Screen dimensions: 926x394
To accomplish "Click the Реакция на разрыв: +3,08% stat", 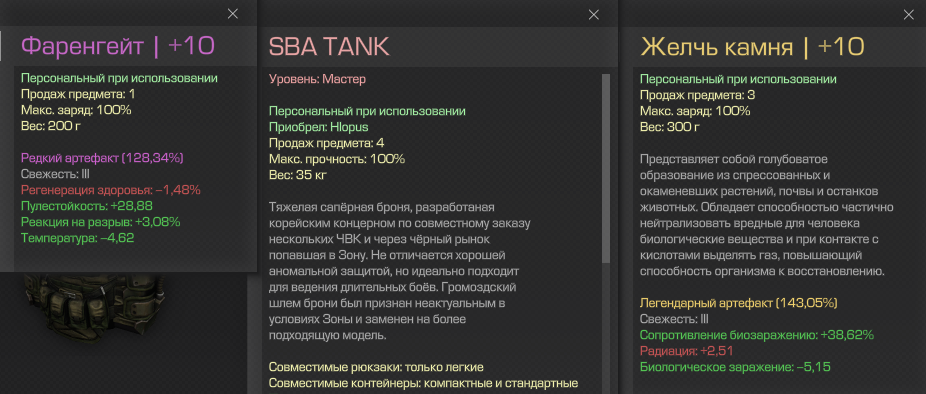I will point(100,223).
